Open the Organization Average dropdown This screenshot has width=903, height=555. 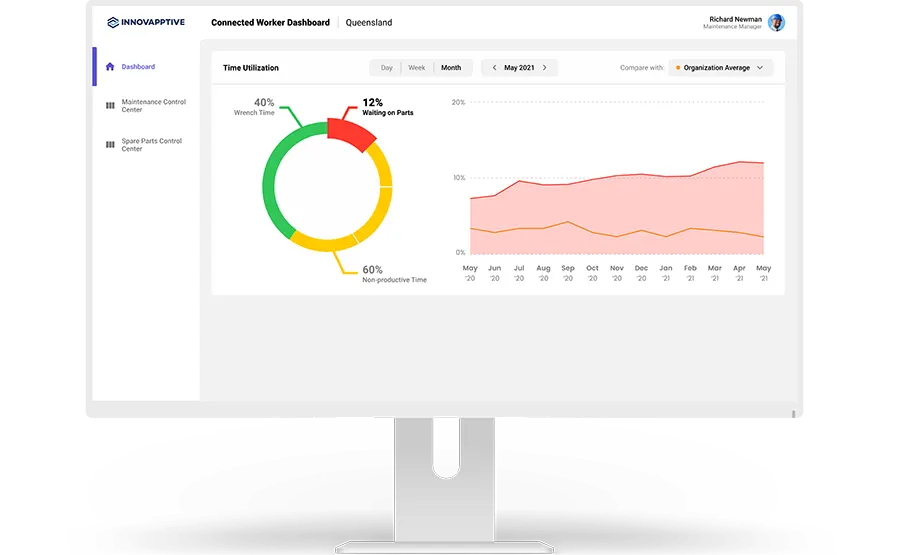pos(720,68)
